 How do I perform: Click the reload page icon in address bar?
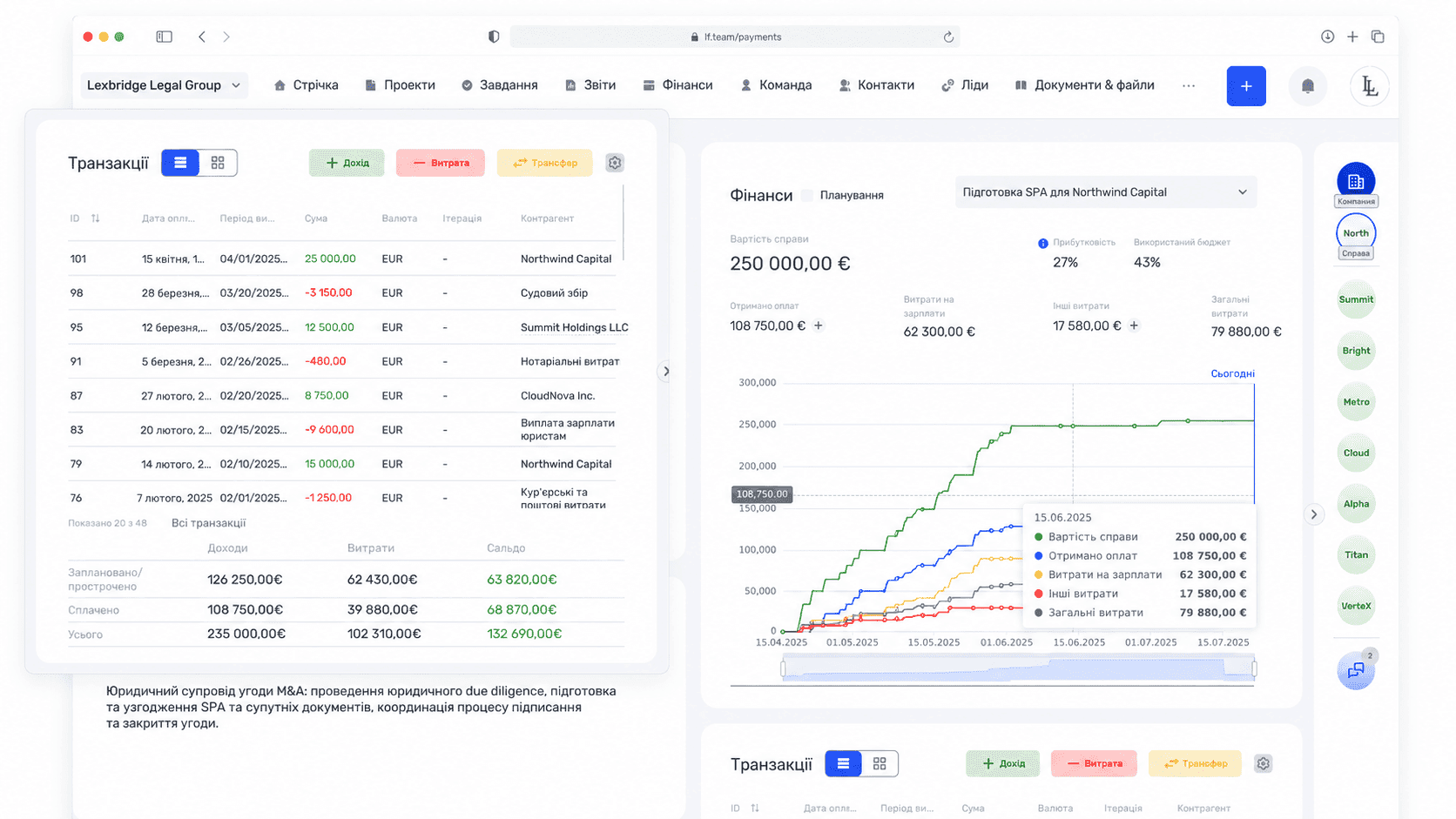(948, 37)
